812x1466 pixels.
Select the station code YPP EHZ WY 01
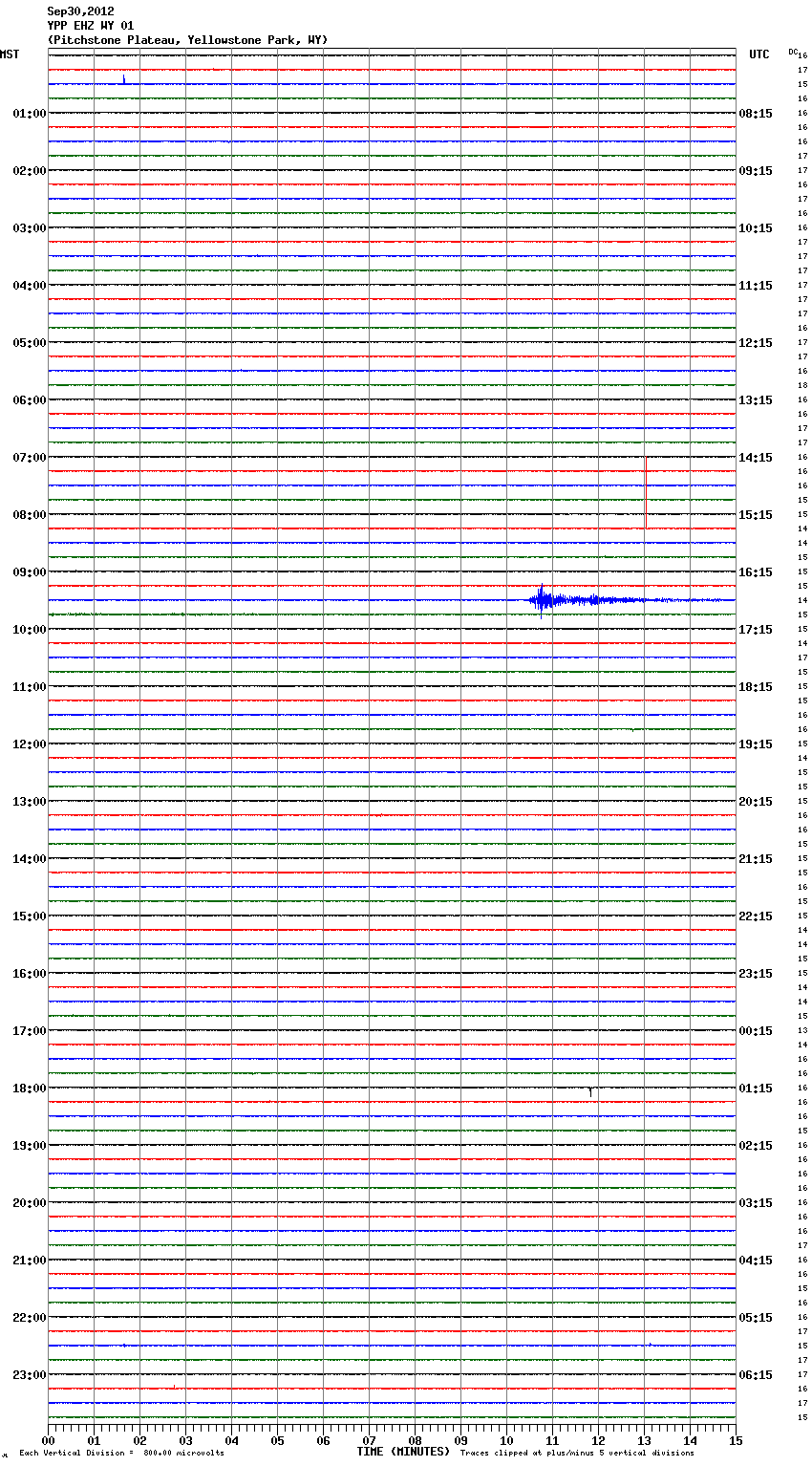tap(91, 26)
